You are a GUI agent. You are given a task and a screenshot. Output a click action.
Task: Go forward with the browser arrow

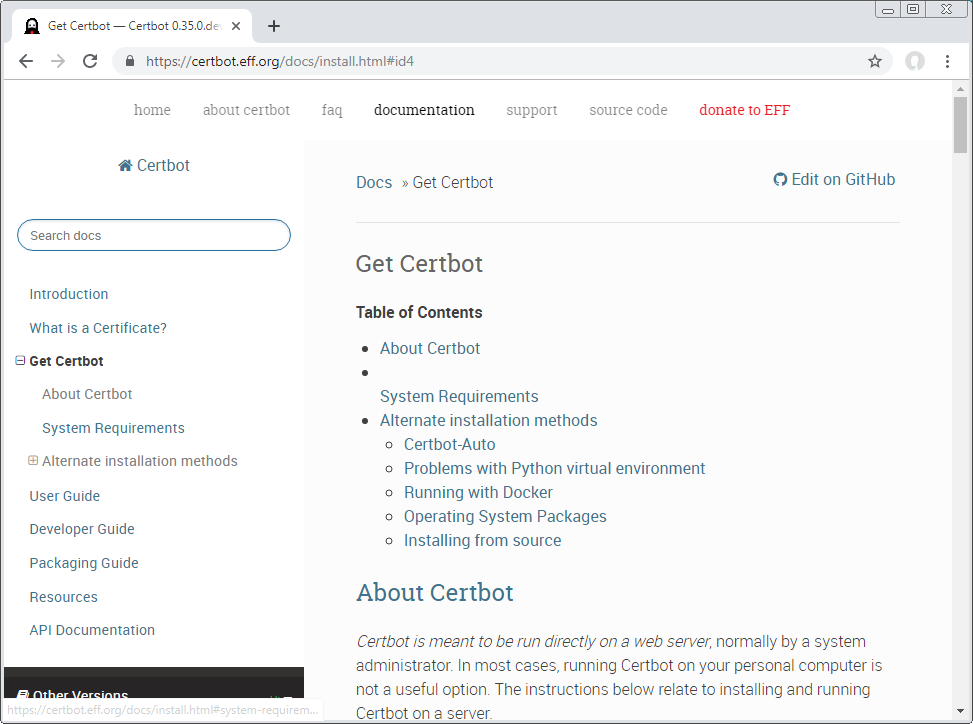(x=58, y=61)
